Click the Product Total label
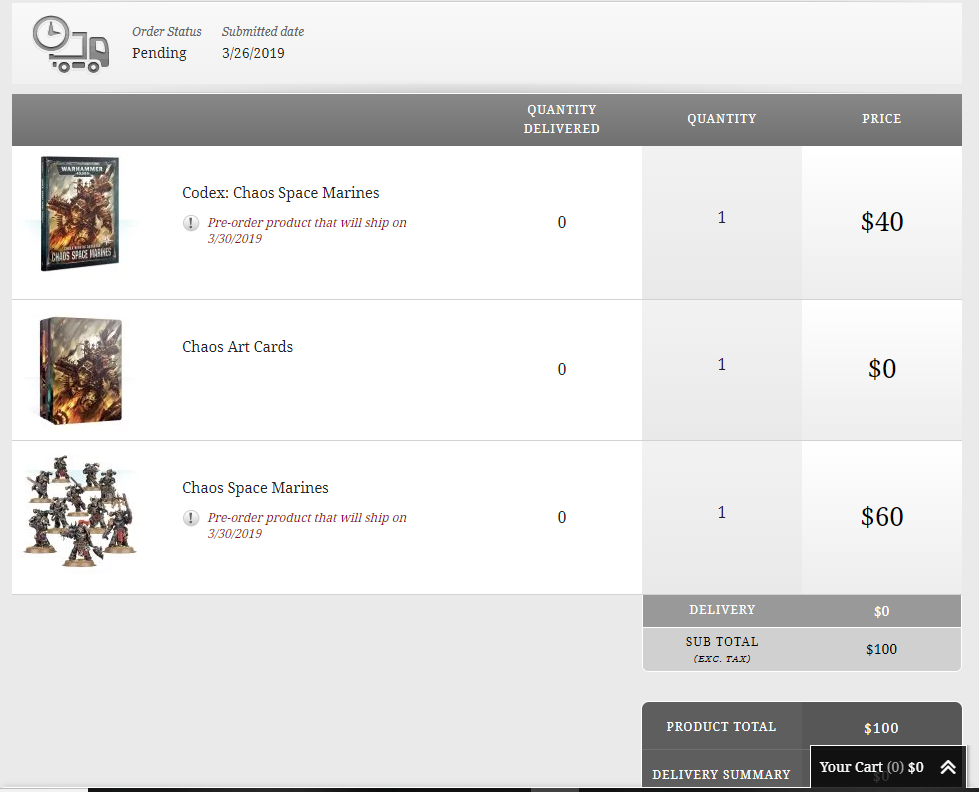 click(721, 727)
